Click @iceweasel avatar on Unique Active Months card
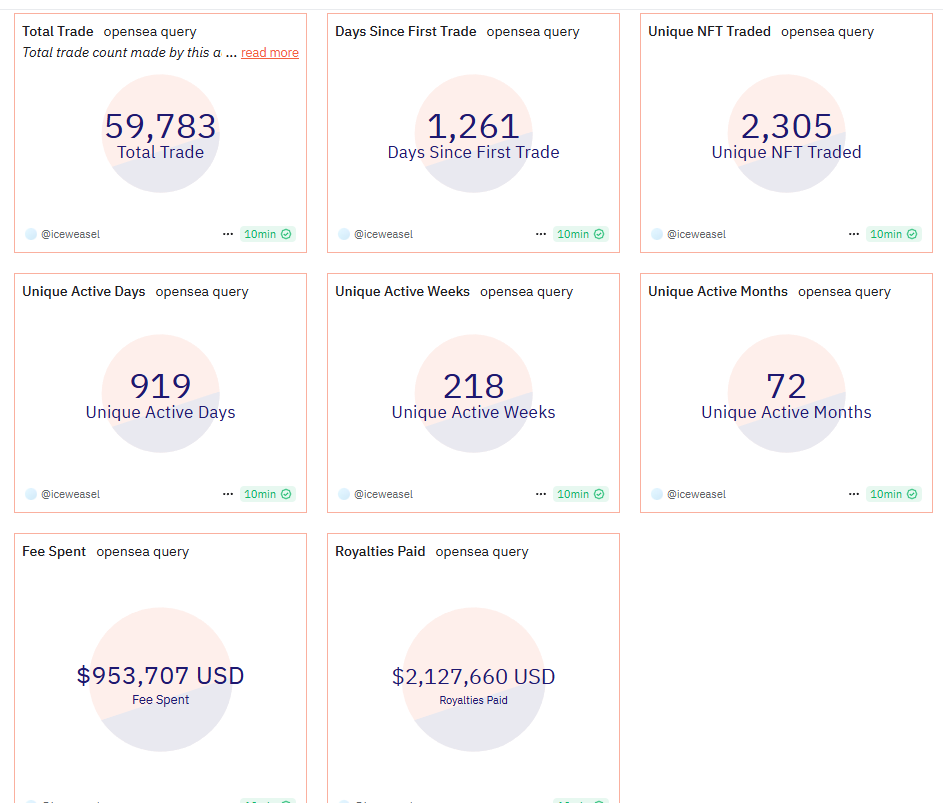The width and height of the screenshot is (943, 803). point(657,494)
